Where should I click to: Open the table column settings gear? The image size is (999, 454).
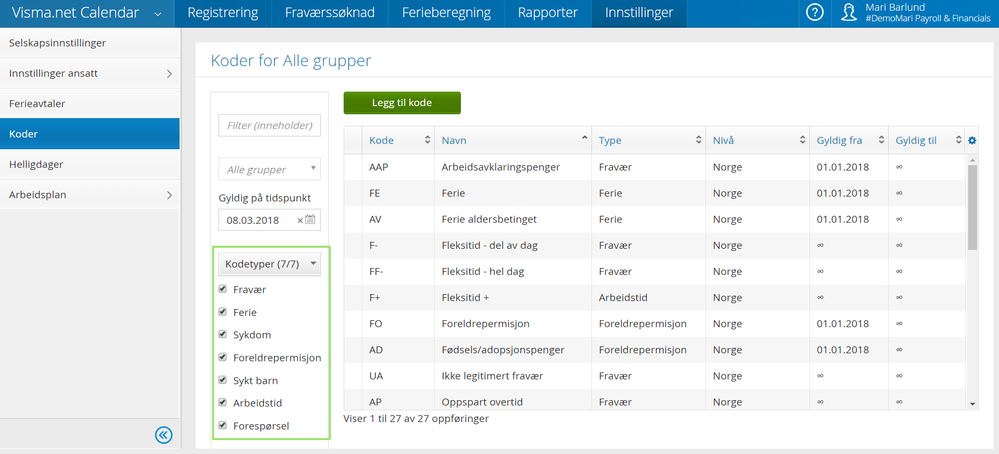972,140
